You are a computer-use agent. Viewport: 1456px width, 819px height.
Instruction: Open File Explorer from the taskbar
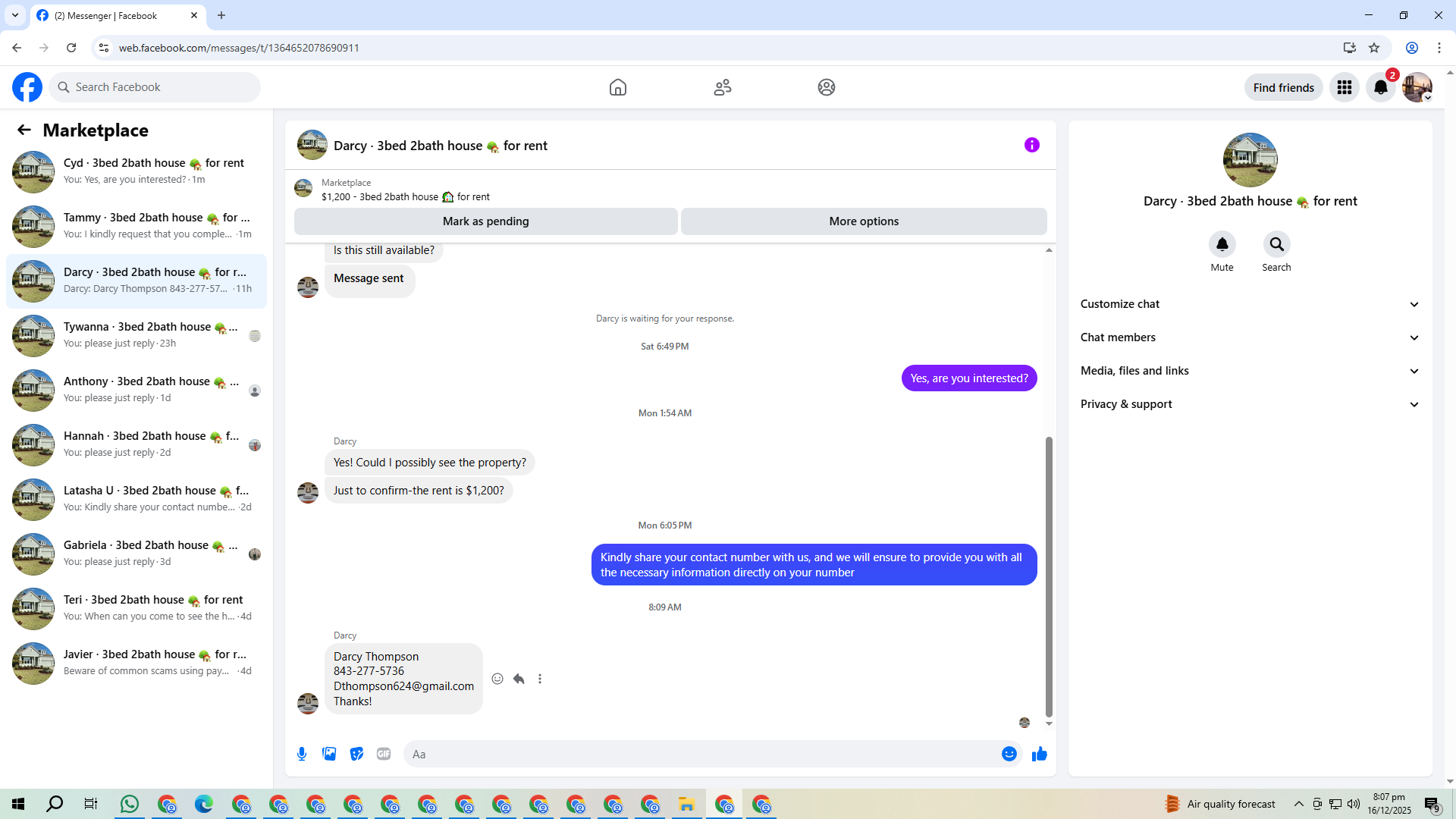687,804
